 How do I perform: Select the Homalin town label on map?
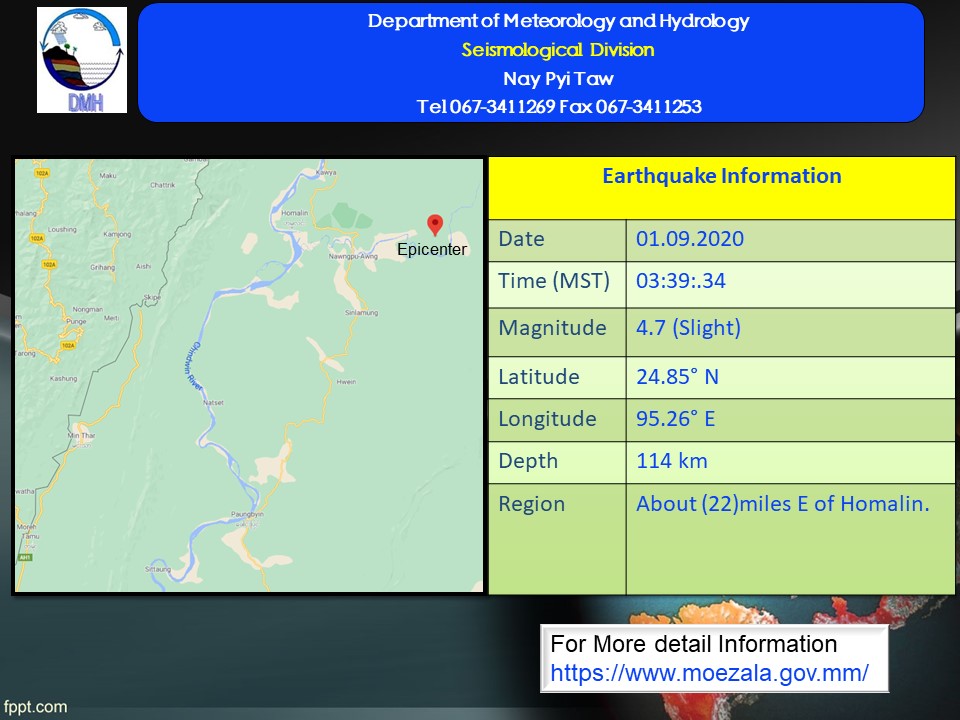(x=294, y=212)
